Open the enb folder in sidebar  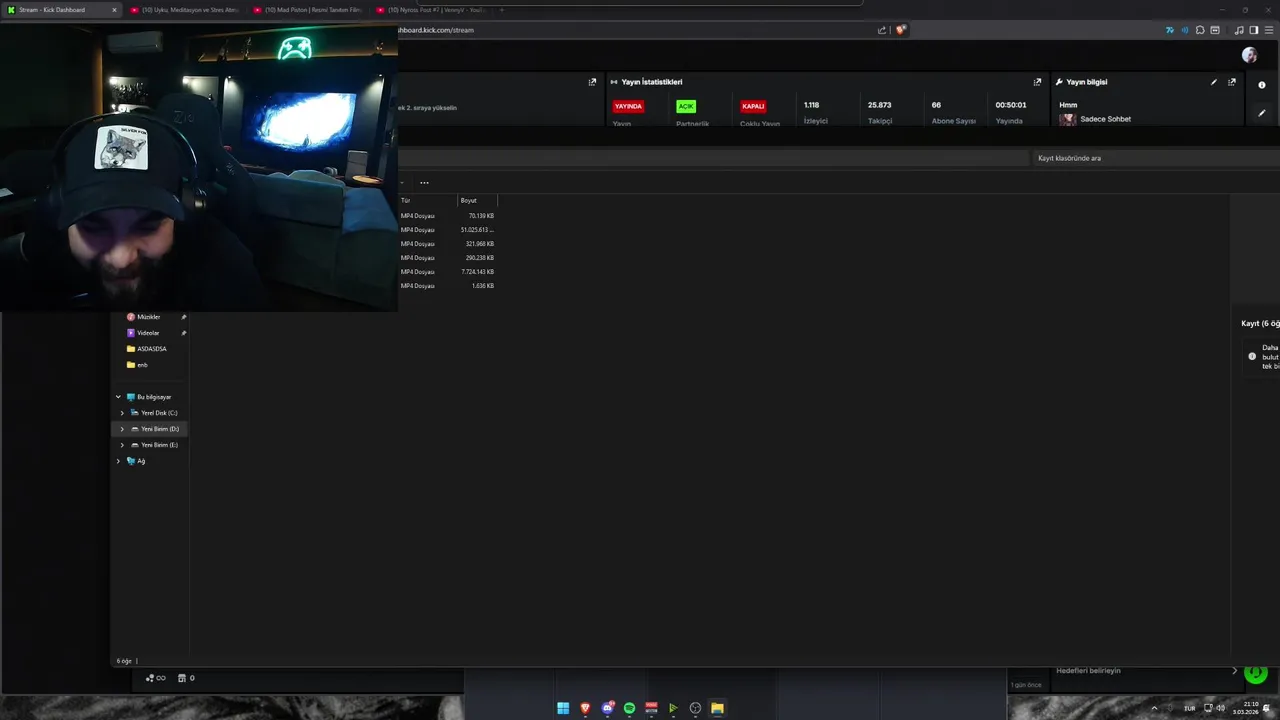(x=150, y=365)
